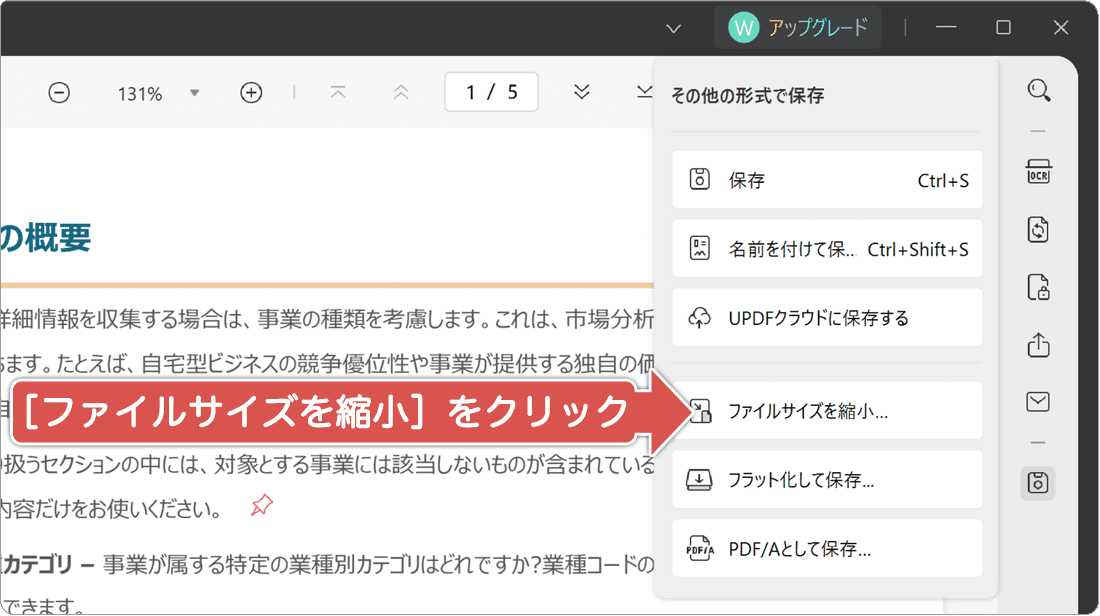Select the search magnifier icon
Screen dimensions: 1100x616
pos(1038,90)
